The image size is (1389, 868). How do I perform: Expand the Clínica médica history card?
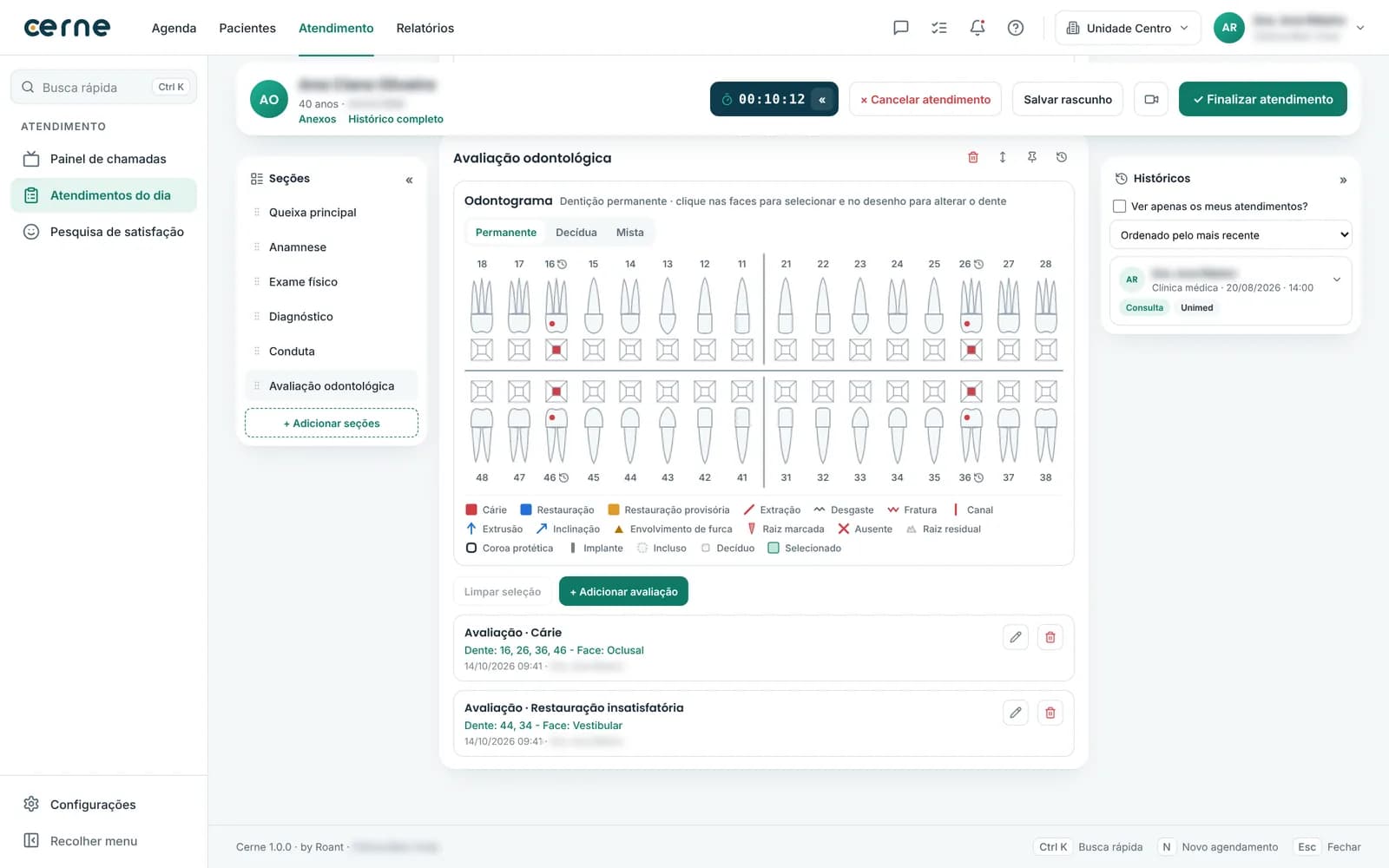tap(1337, 279)
